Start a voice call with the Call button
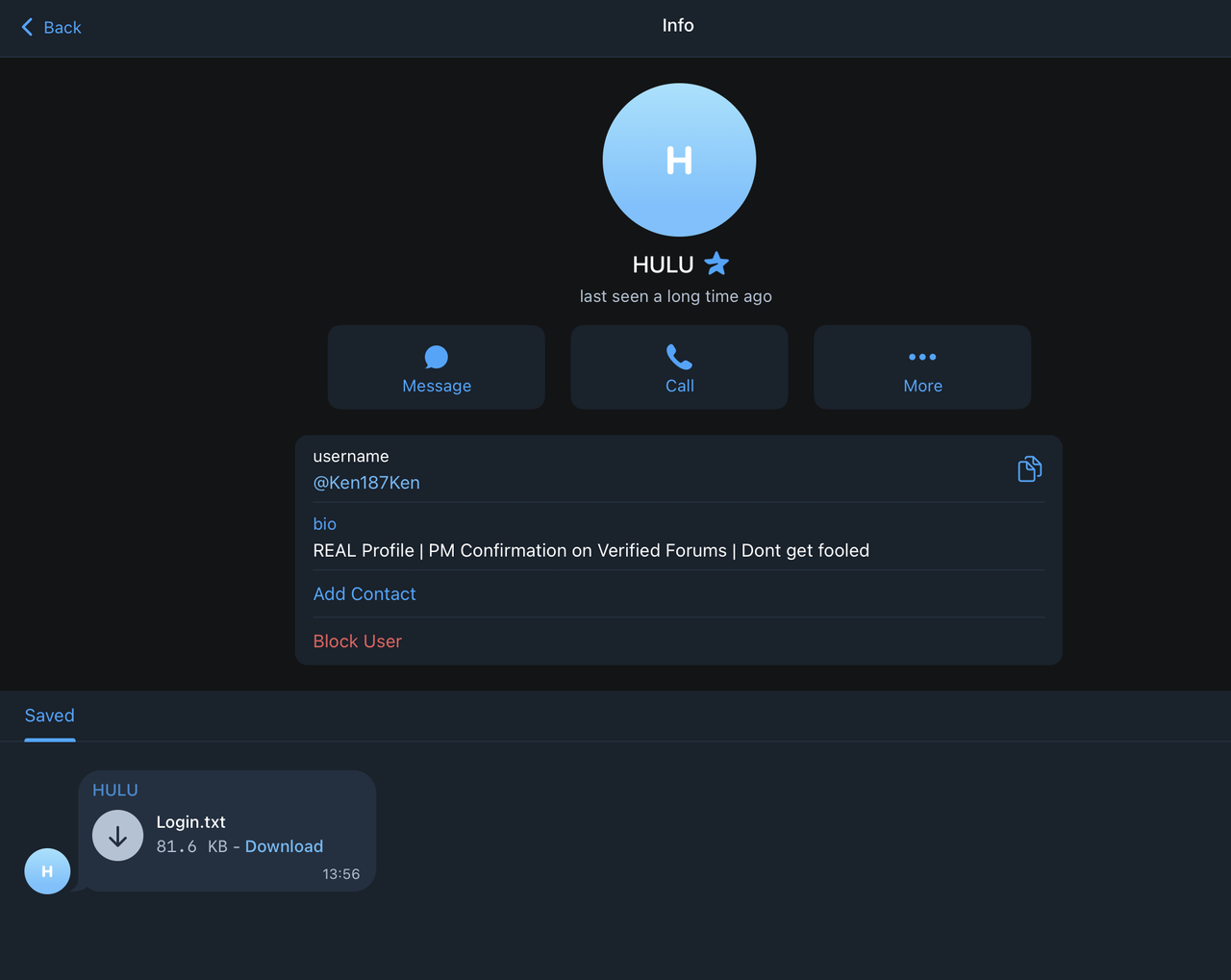The height and width of the screenshot is (980, 1231). pos(679,367)
